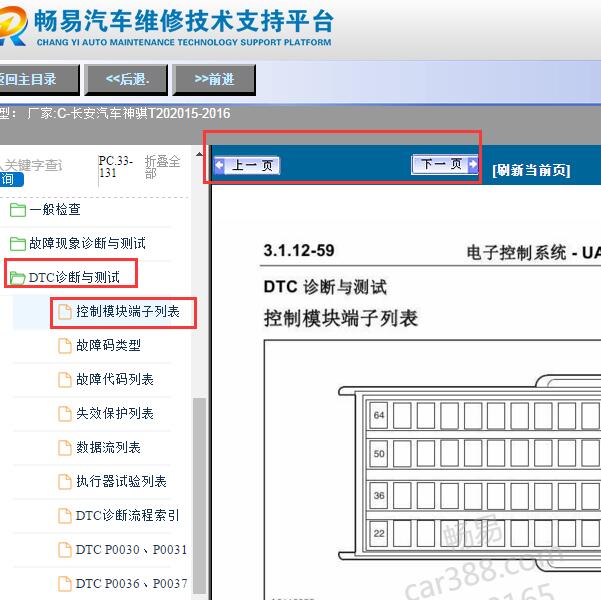601x600 pixels.
Task: Click the PC.33-131 label
Action: pos(115,166)
